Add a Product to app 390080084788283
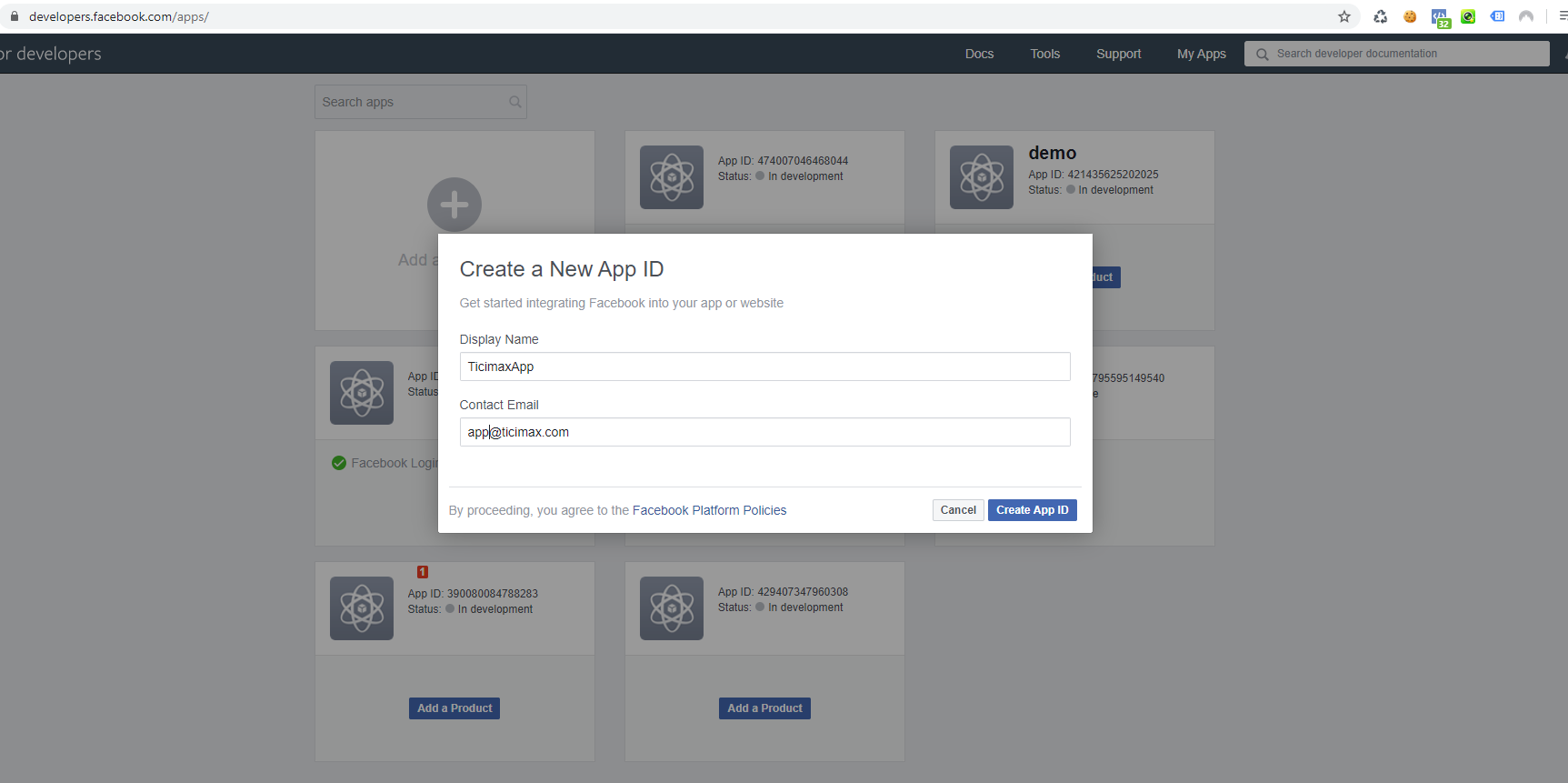1568x783 pixels. click(x=454, y=708)
